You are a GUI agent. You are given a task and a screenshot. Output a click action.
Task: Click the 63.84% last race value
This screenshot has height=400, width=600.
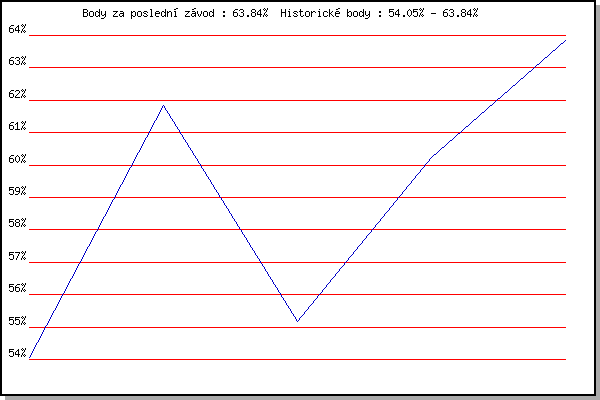pos(250,13)
